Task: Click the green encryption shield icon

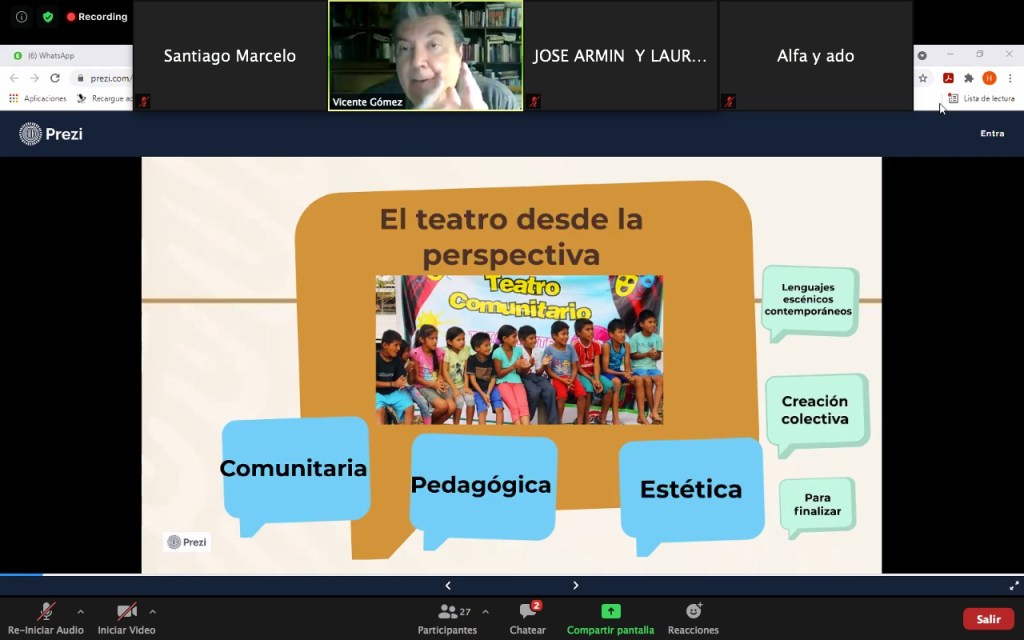Action: [47, 17]
